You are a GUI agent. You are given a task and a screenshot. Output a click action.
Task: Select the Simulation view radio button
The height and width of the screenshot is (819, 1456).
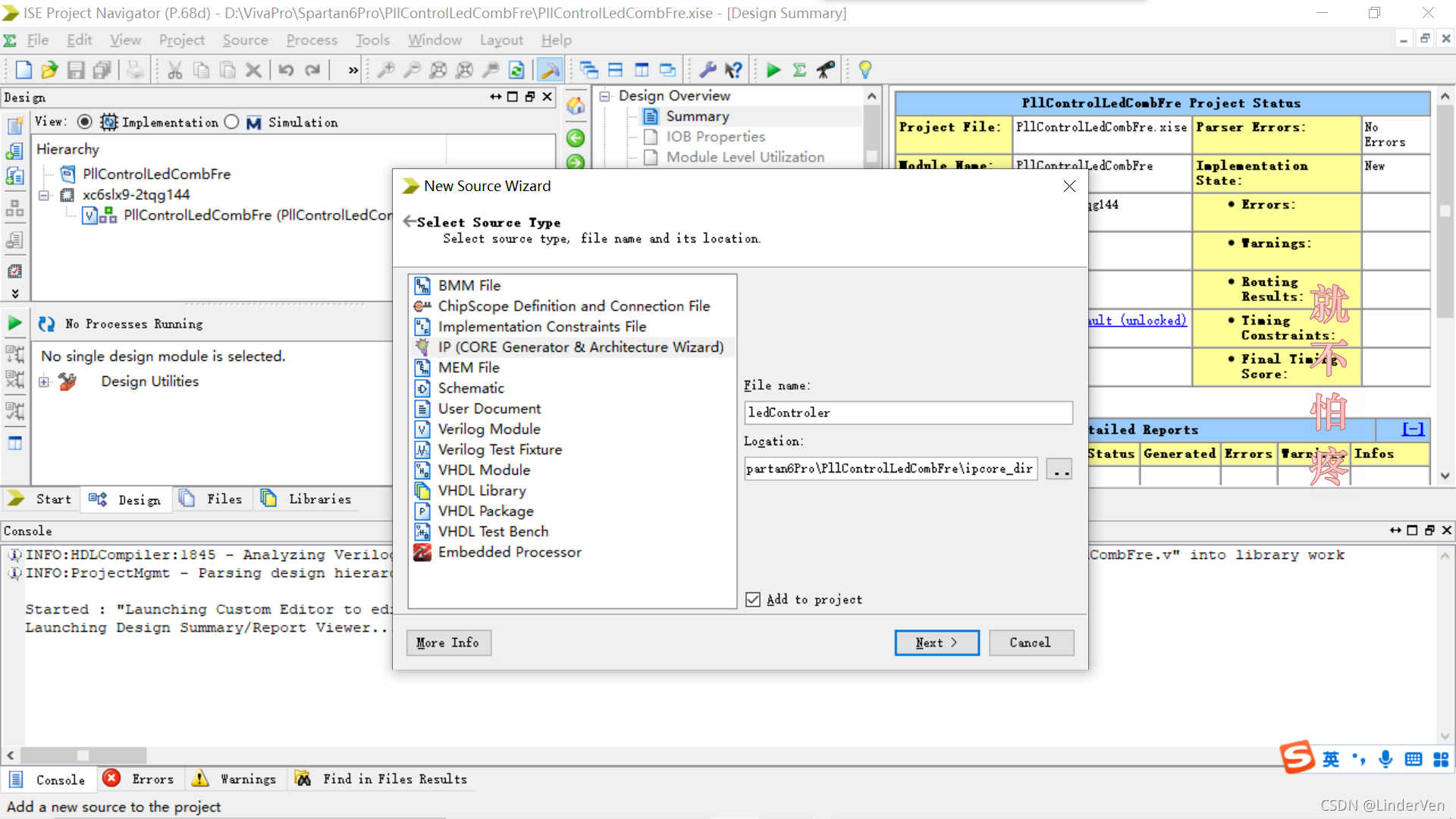[x=232, y=122]
